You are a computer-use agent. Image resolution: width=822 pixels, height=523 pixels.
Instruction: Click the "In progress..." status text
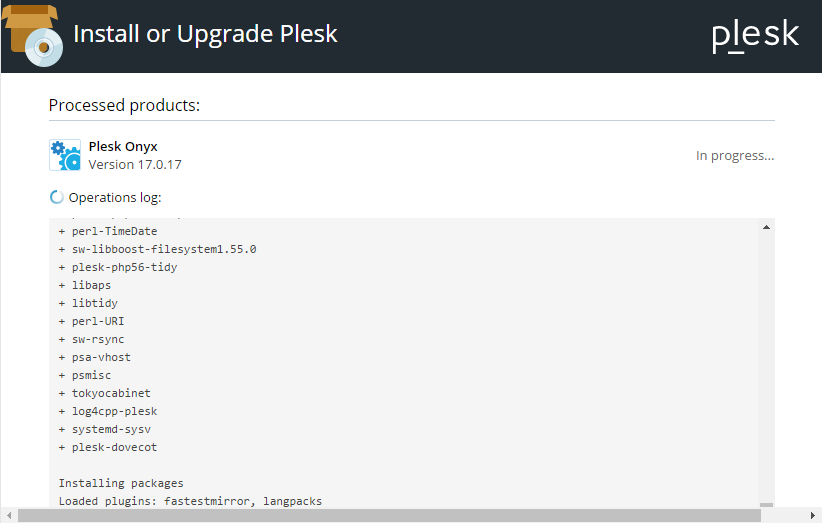735,156
